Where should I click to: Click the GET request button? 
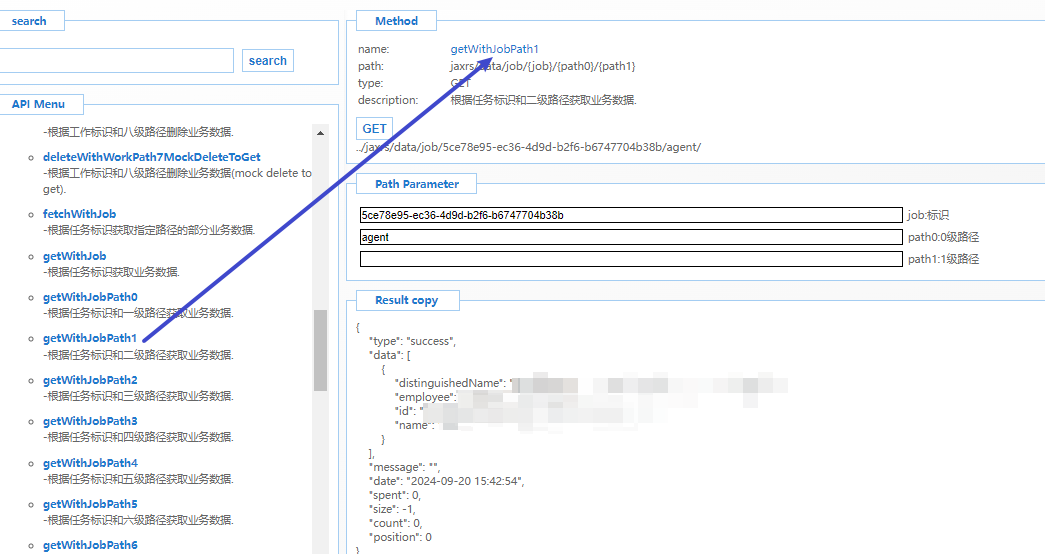click(x=374, y=129)
